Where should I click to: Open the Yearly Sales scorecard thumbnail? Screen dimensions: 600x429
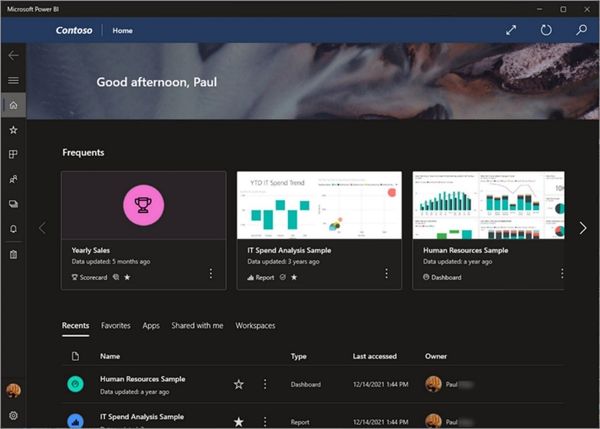[143, 205]
